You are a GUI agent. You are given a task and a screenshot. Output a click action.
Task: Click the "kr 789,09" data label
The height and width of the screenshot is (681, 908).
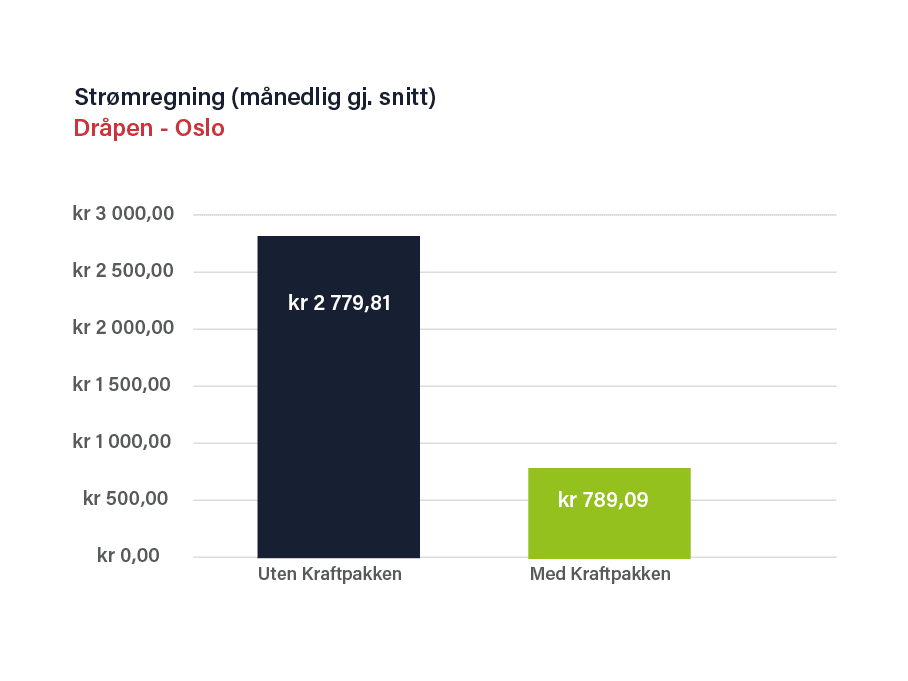pos(603,500)
